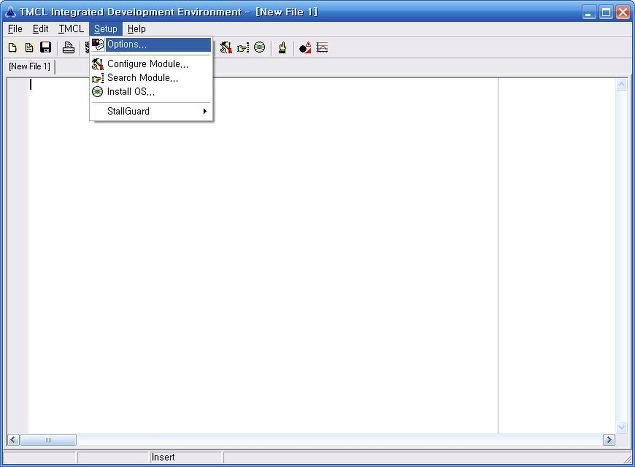Close the open Setup menu from menu bar

click(106, 29)
